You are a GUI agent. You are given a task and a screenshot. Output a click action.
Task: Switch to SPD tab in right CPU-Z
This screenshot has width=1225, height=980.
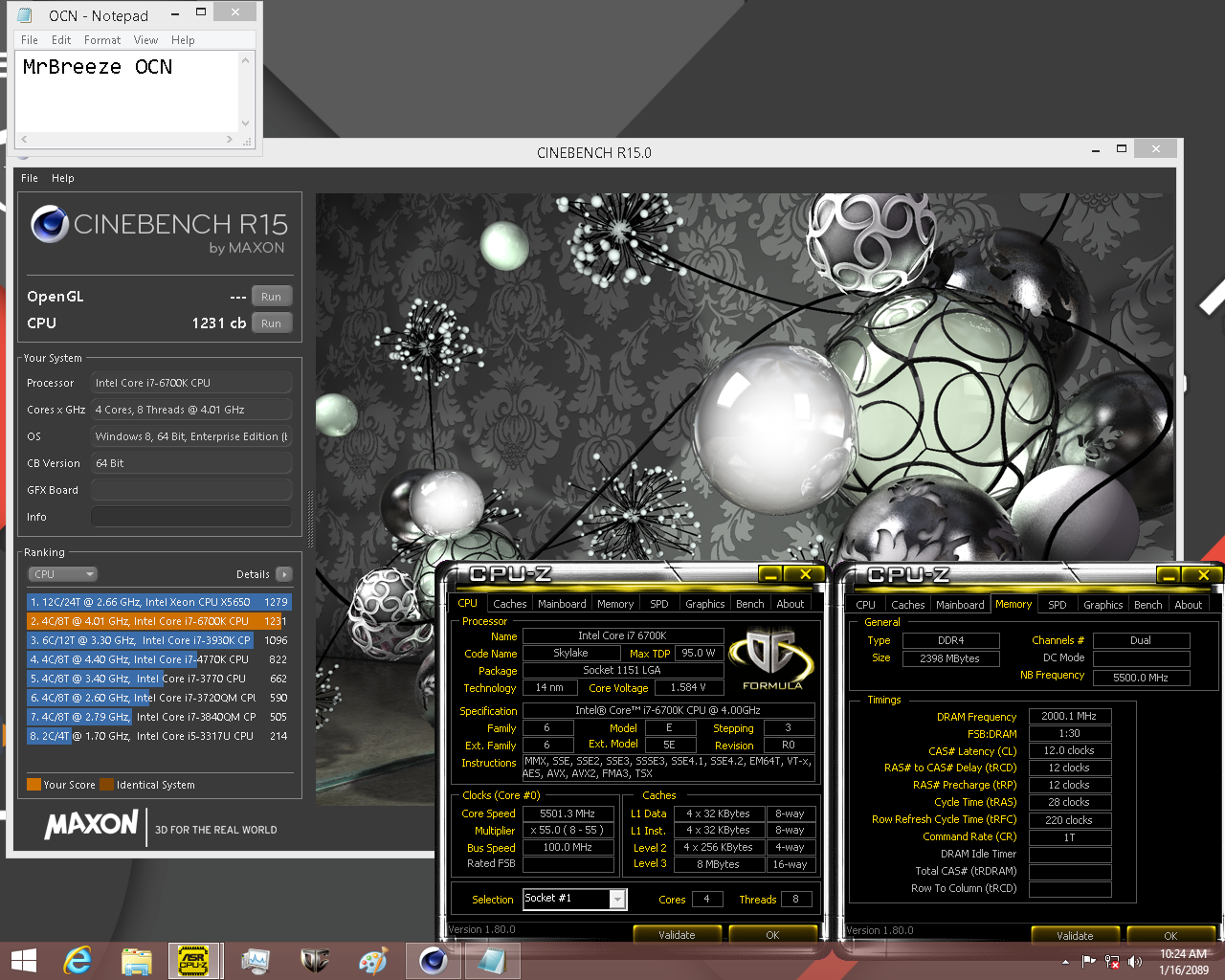(x=1058, y=605)
